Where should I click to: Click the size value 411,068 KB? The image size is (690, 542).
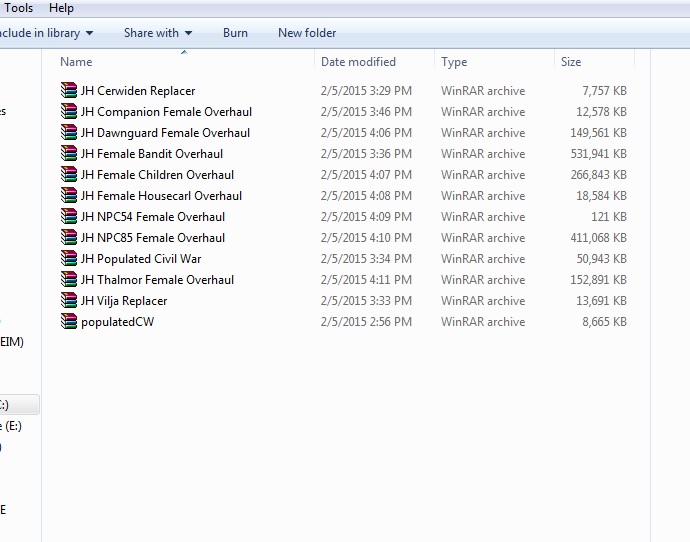pos(598,238)
